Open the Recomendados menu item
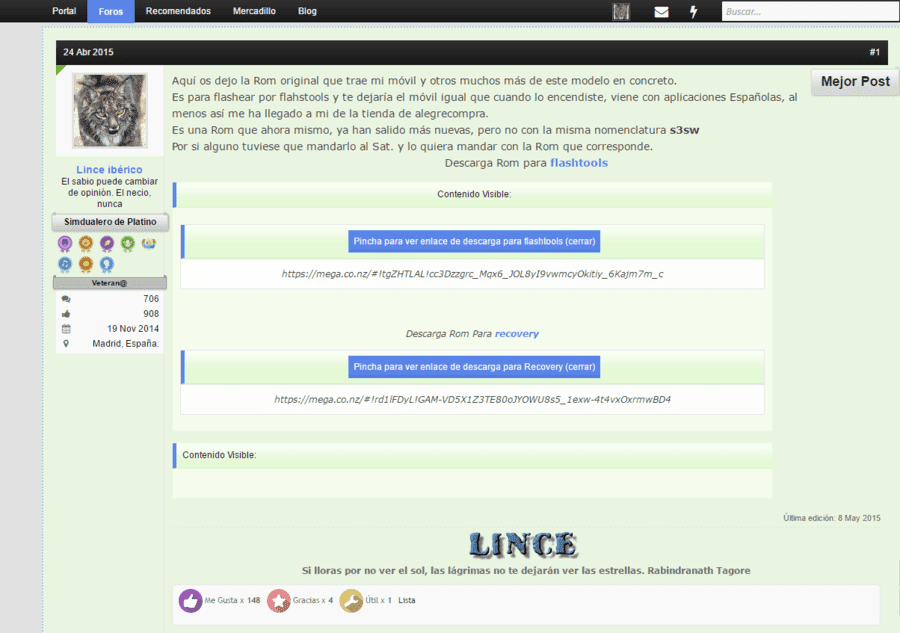 coord(178,11)
